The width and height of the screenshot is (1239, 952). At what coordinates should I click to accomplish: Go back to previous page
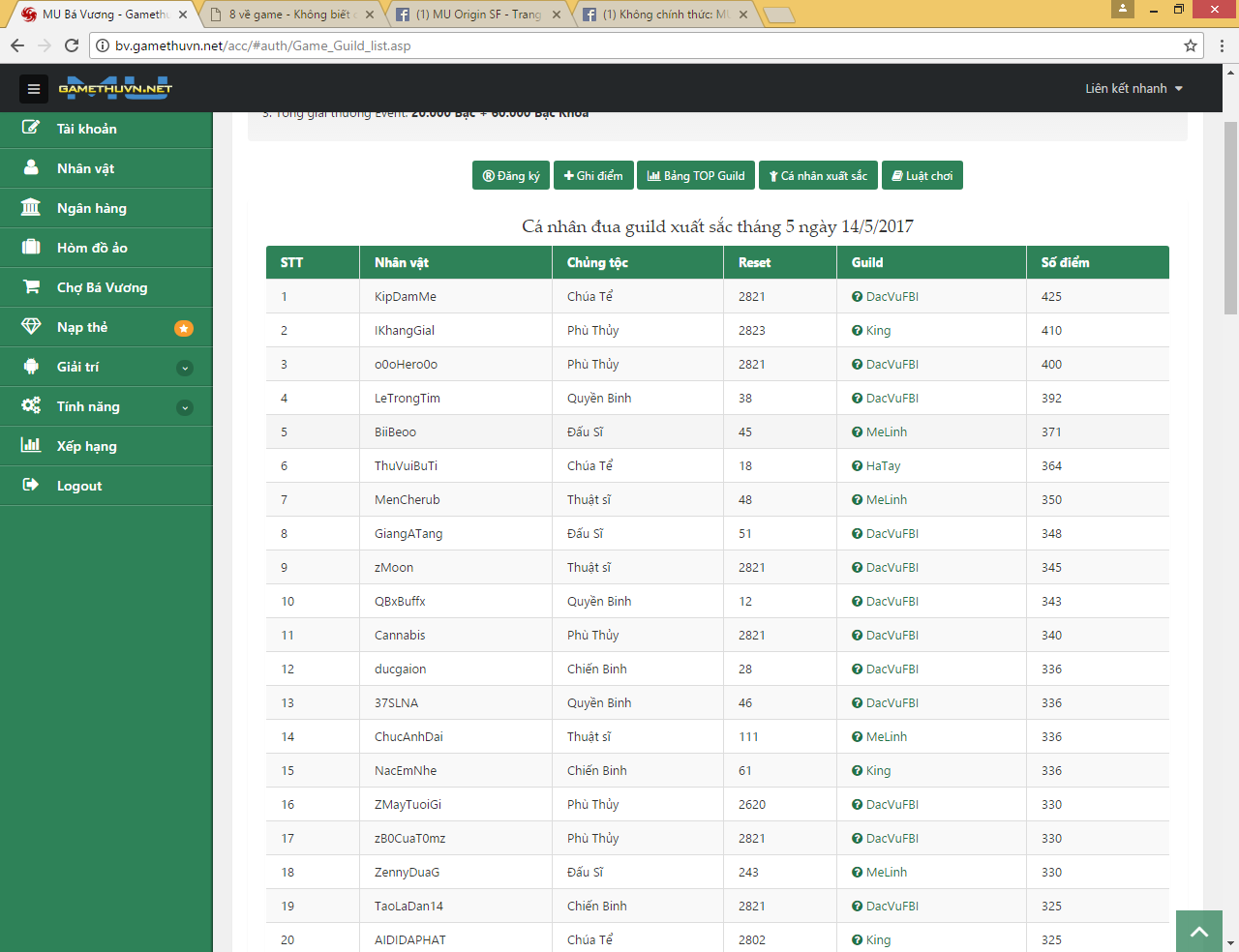[17, 45]
